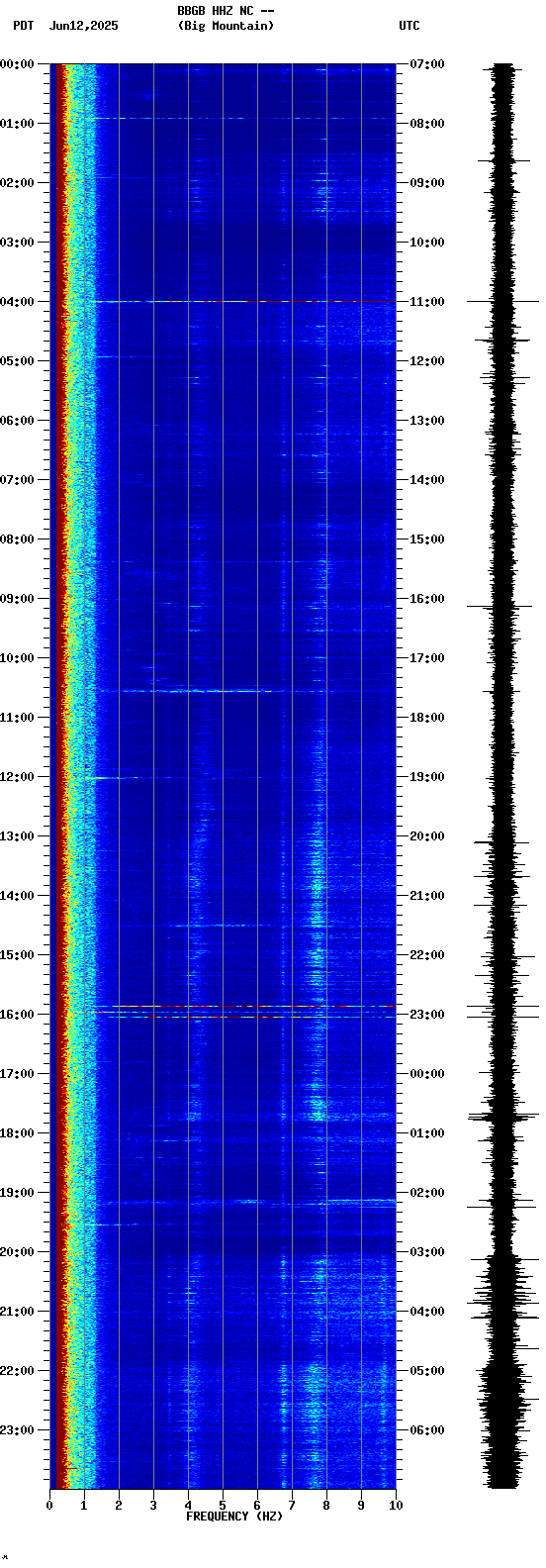Click the 13:00 PDT time label
The height and width of the screenshot is (1568, 546).
pyautogui.click(x=17, y=836)
